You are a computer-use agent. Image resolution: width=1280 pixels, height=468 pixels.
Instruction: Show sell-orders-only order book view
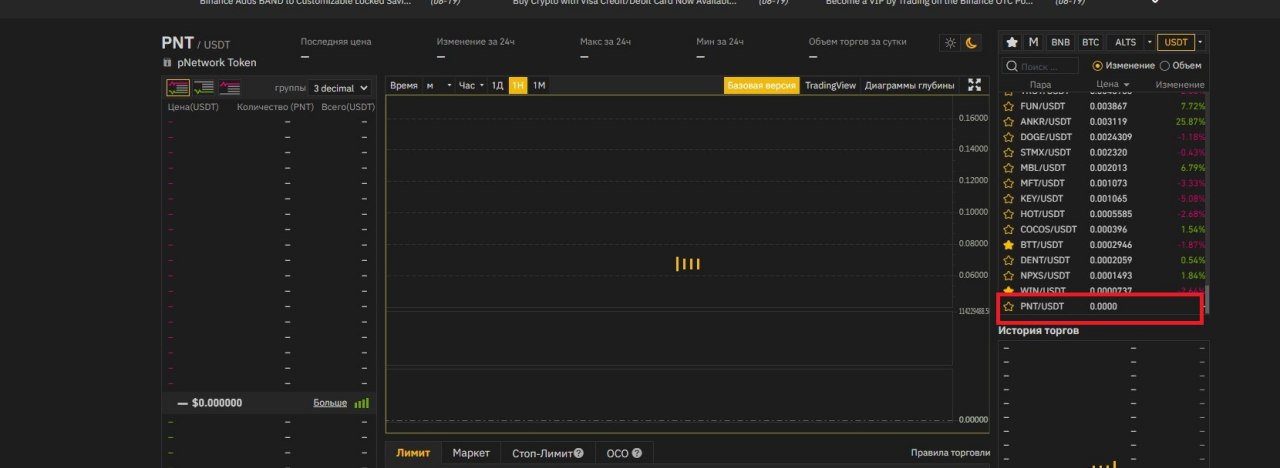229,88
